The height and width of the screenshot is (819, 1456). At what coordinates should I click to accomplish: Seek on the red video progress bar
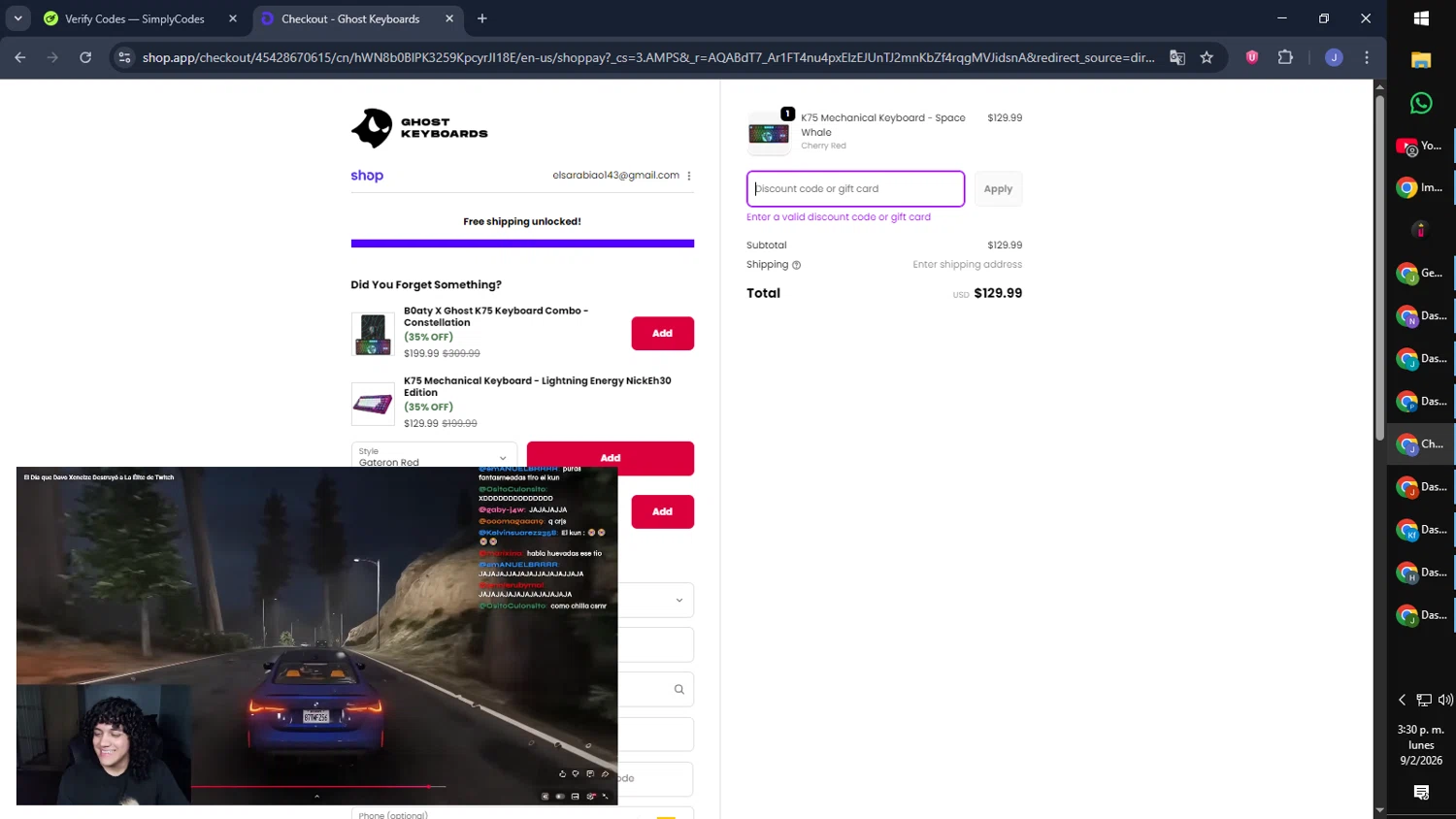(318, 786)
